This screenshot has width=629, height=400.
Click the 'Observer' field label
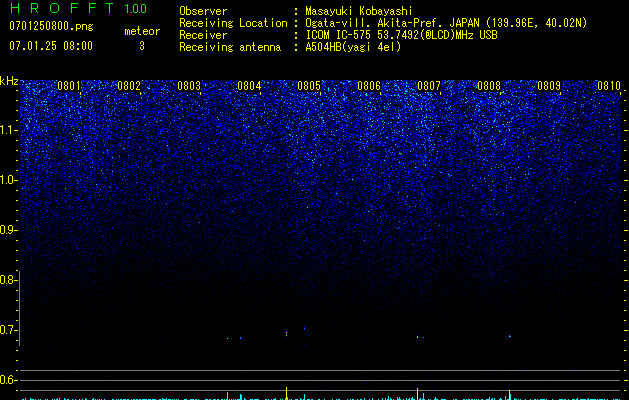point(203,11)
